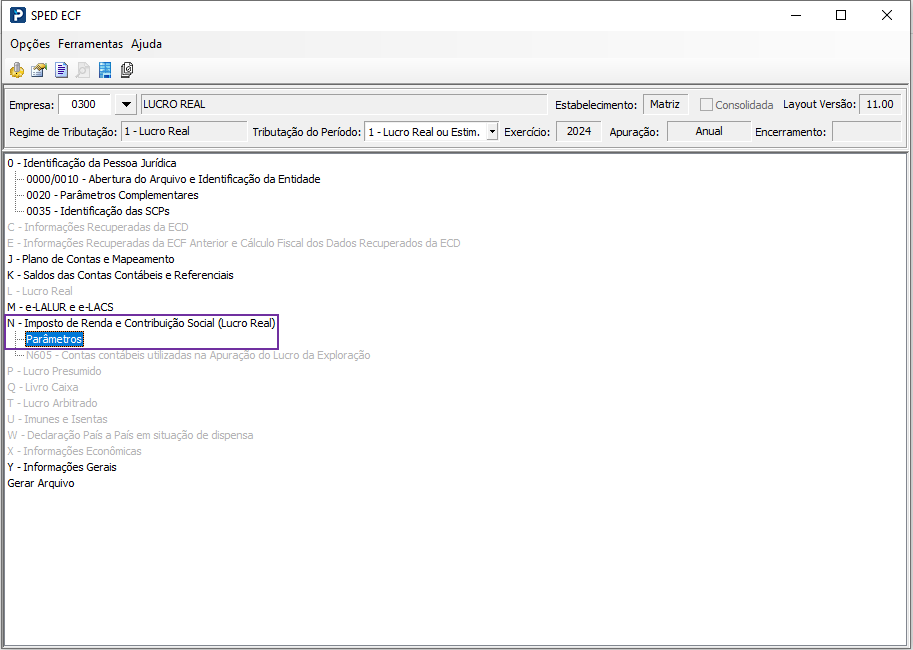This screenshot has height=650, width=913.
Task: Select L - Lucro Real tree node
Action: click(40, 291)
